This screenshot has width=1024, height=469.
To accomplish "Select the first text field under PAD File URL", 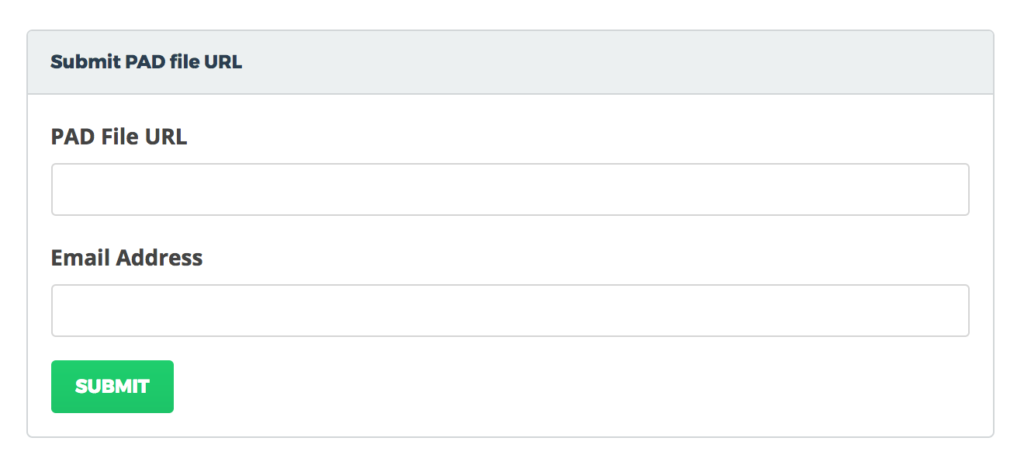I will [x=510, y=189].
